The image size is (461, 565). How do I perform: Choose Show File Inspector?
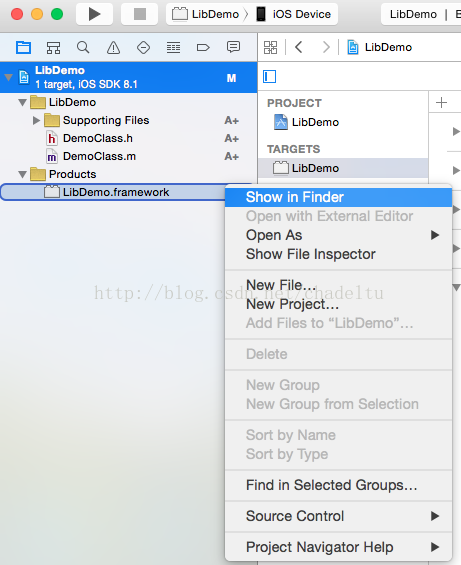[x=338, y=254]
